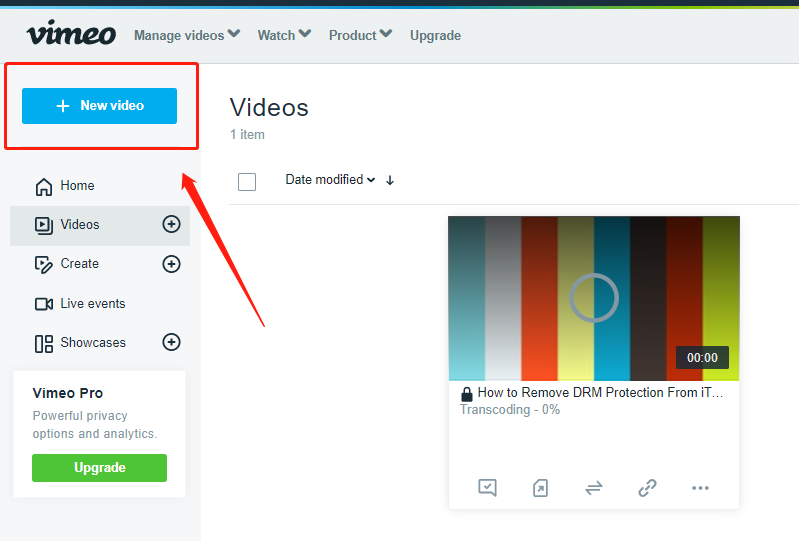Screen dimensions: 799x541
Task: Click the Vimeo logo
Action: coord(71,33)
